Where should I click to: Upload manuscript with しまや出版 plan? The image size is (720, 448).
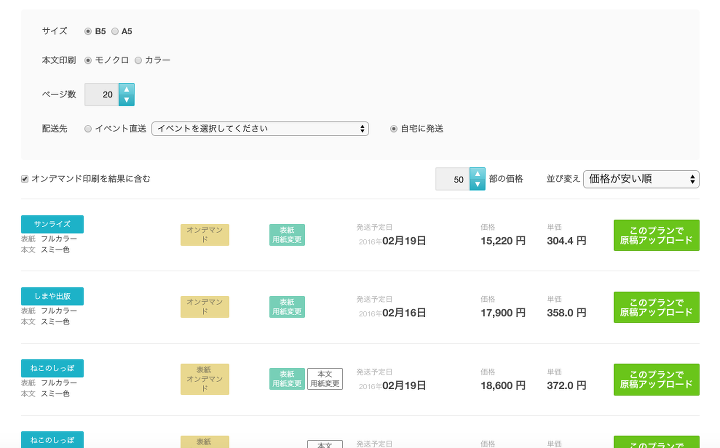(657, 308)
